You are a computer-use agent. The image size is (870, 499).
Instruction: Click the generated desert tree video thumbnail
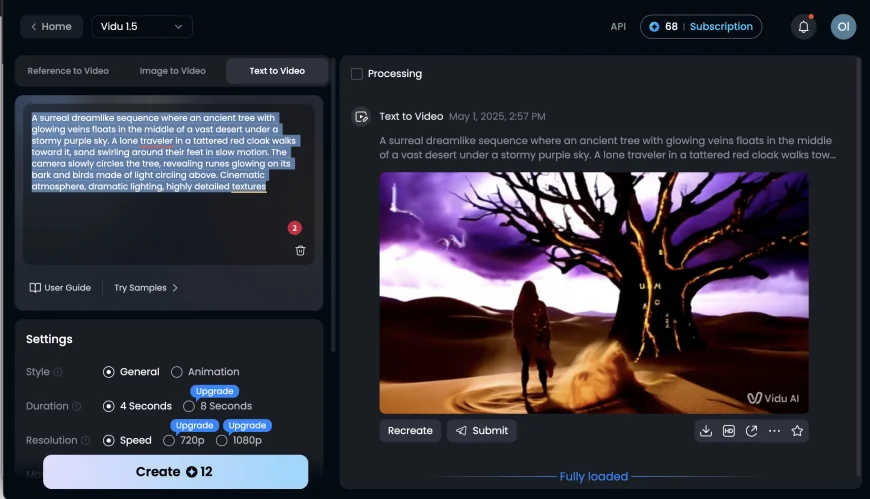tap(593, 293)
